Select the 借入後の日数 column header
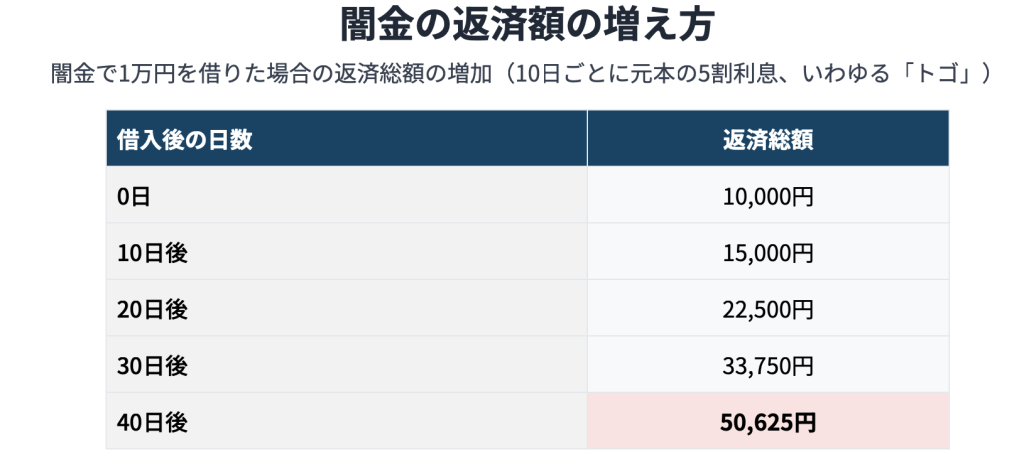This screenshot has height=457, width=1024. pos(347,138)
